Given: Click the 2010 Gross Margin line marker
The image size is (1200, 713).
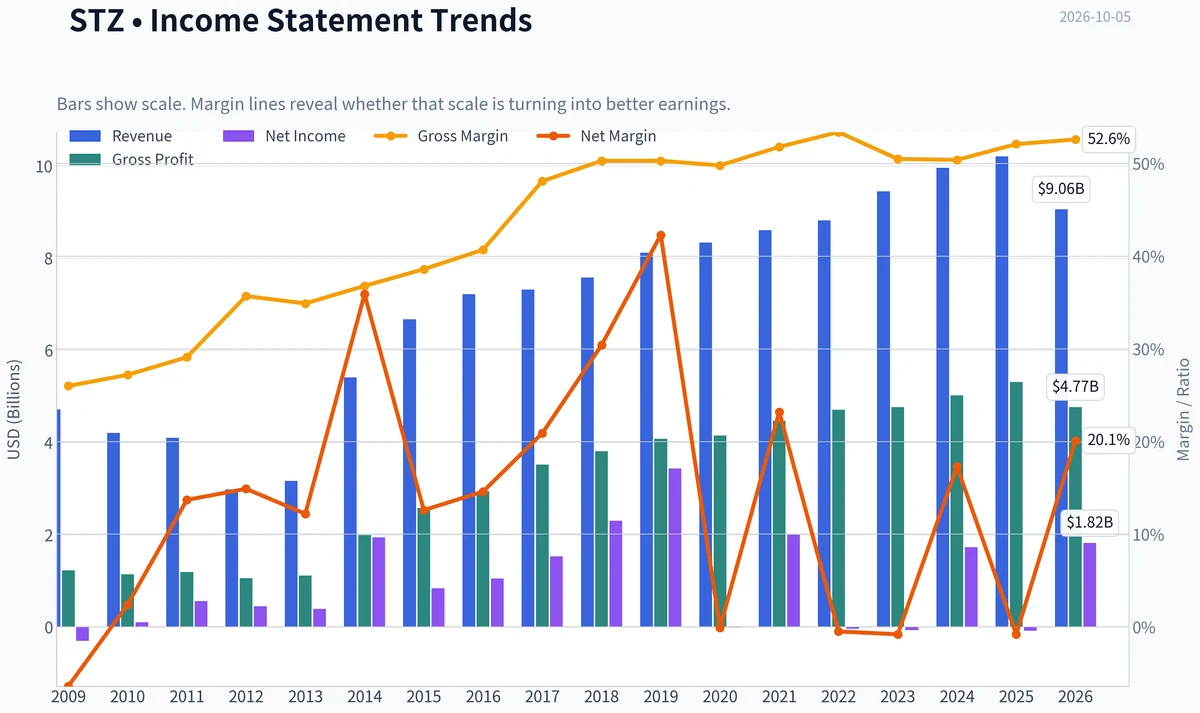Looking at the screenshot, I should (x=127, y=375).
